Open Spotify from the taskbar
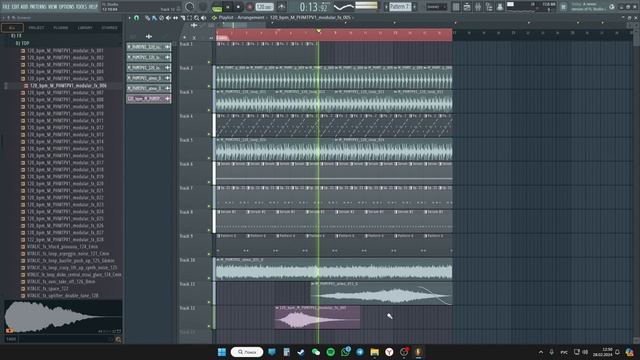 point(331,352)
